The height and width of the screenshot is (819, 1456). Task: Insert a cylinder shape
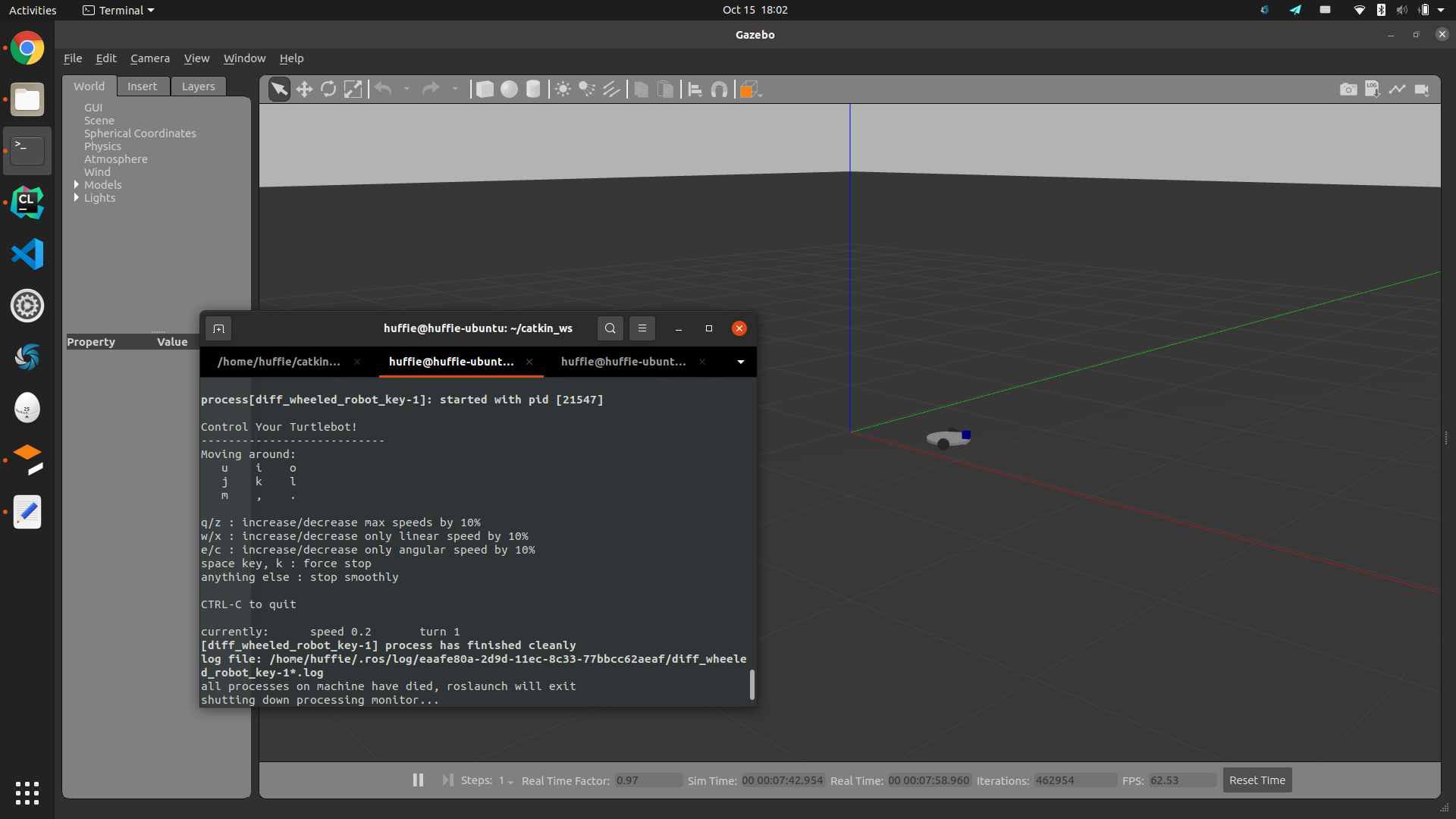(533, 89)
